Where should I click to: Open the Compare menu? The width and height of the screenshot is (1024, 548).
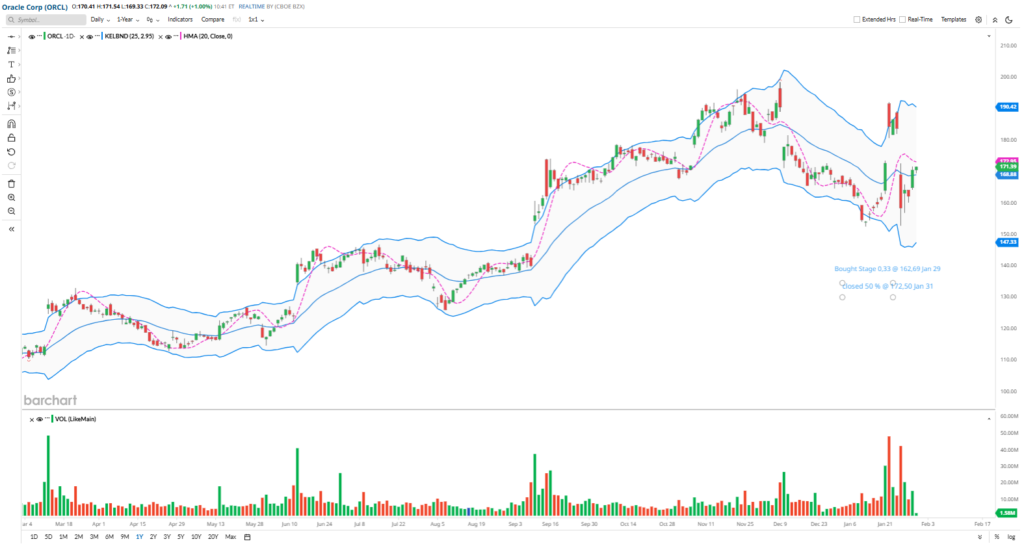[x=212, y=19]
